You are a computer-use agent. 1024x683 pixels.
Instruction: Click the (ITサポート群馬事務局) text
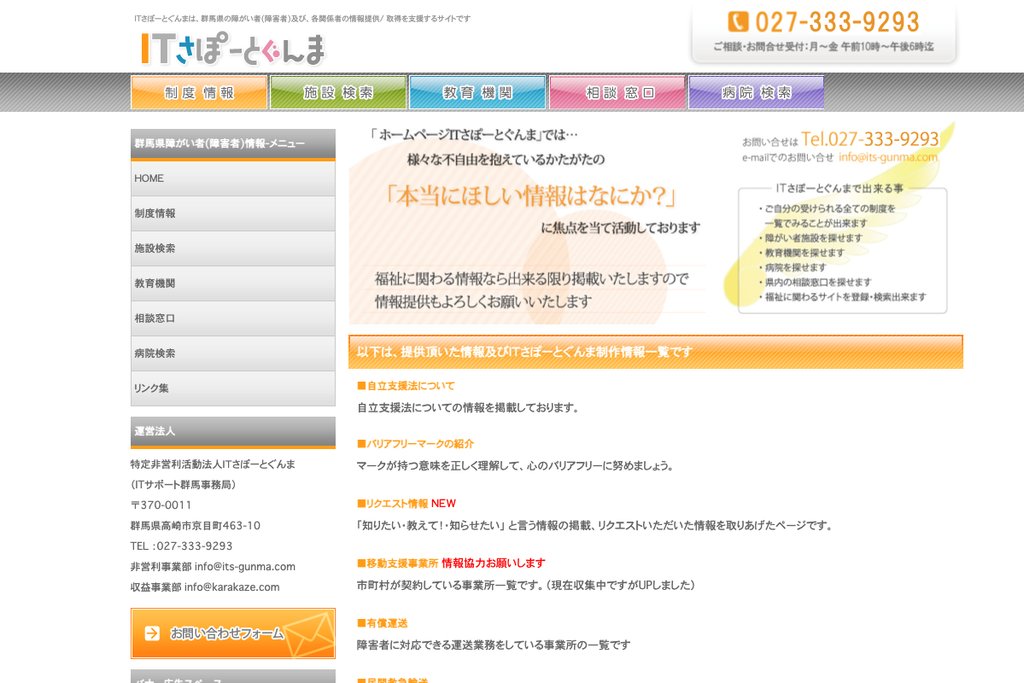pyautogui.click(x=184, y=484)
